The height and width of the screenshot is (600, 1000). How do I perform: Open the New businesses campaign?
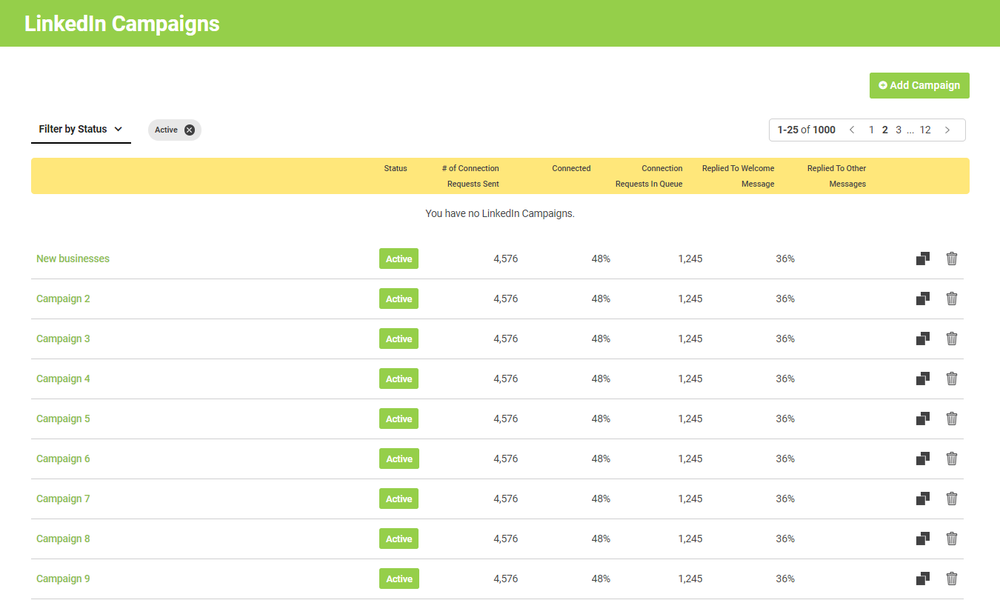pos(73,258)
